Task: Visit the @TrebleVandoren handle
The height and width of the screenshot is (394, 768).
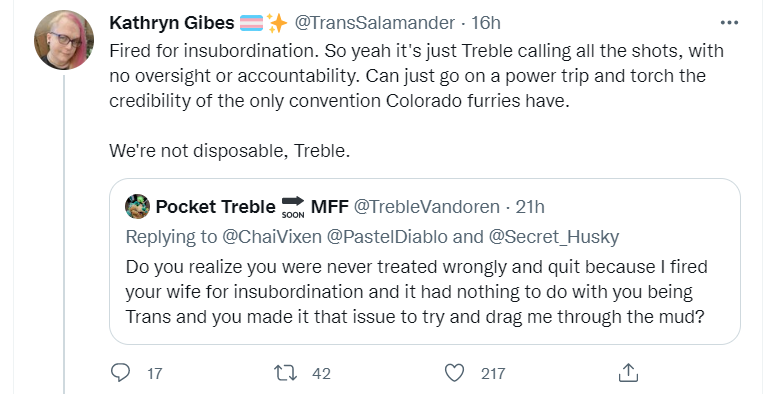Action: pyautogui.click(x=426, y=207)
